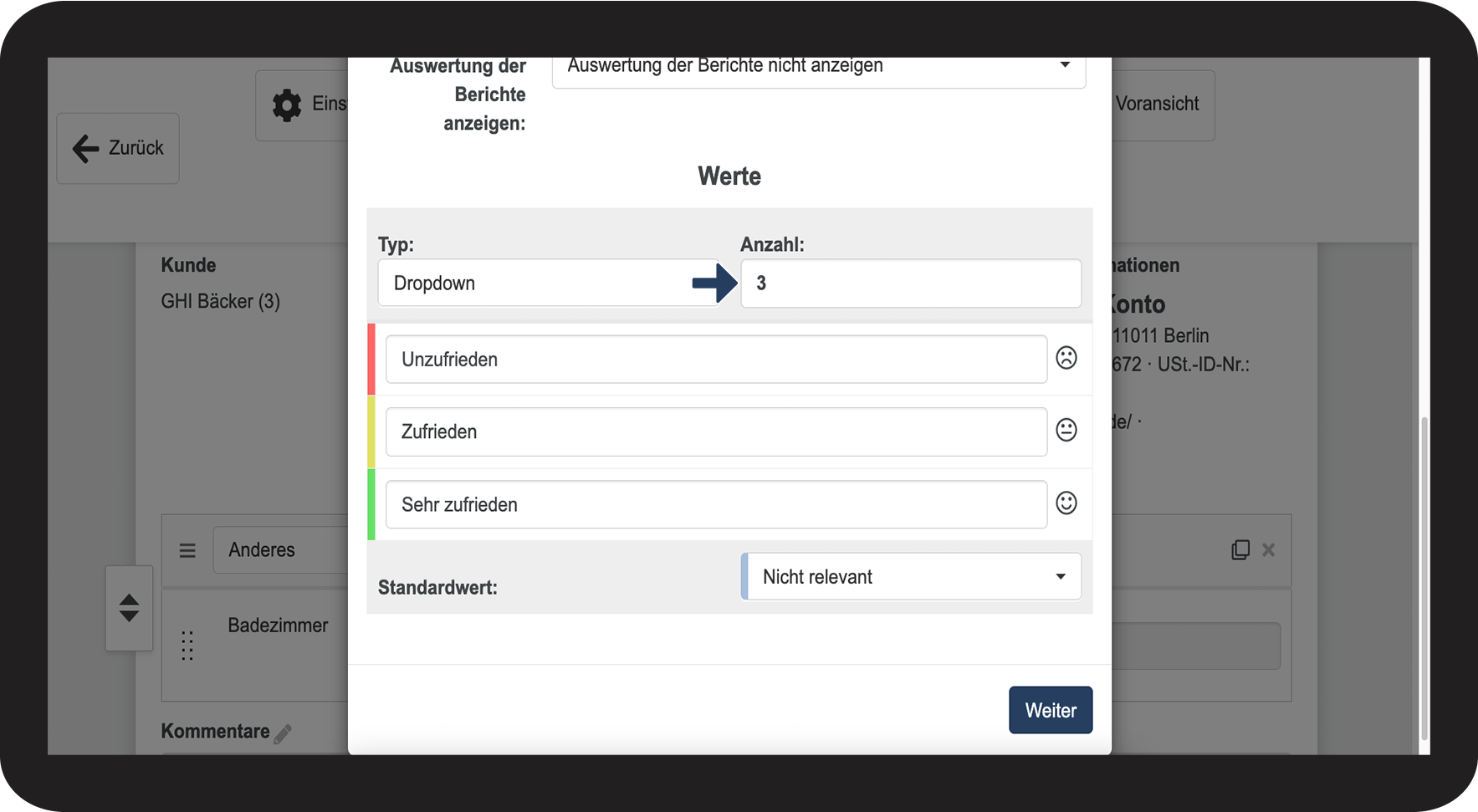Screen dimensions: 1478x812
Task: Click the red color bar for Unzufrieden
Action: (x=371, y=360)
